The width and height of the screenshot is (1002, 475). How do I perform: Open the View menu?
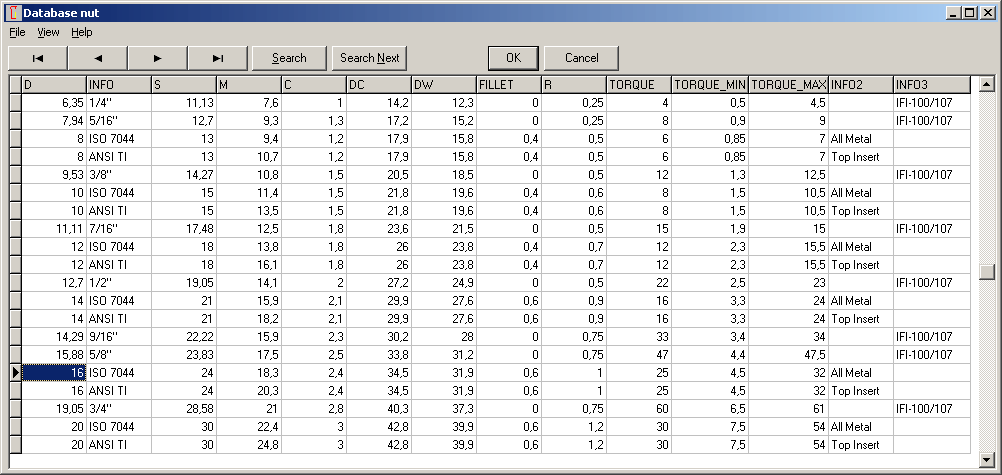[x=48, y=32]
